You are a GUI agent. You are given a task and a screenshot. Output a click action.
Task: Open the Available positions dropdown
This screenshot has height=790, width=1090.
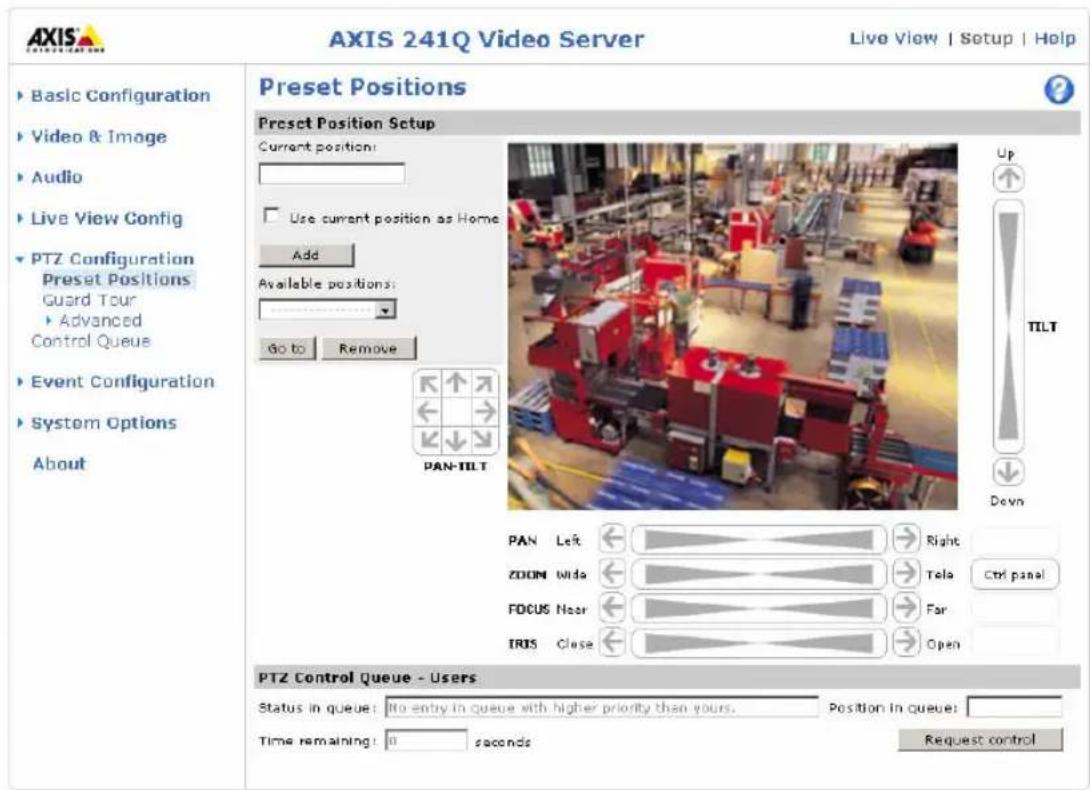[x=327, y=309]
